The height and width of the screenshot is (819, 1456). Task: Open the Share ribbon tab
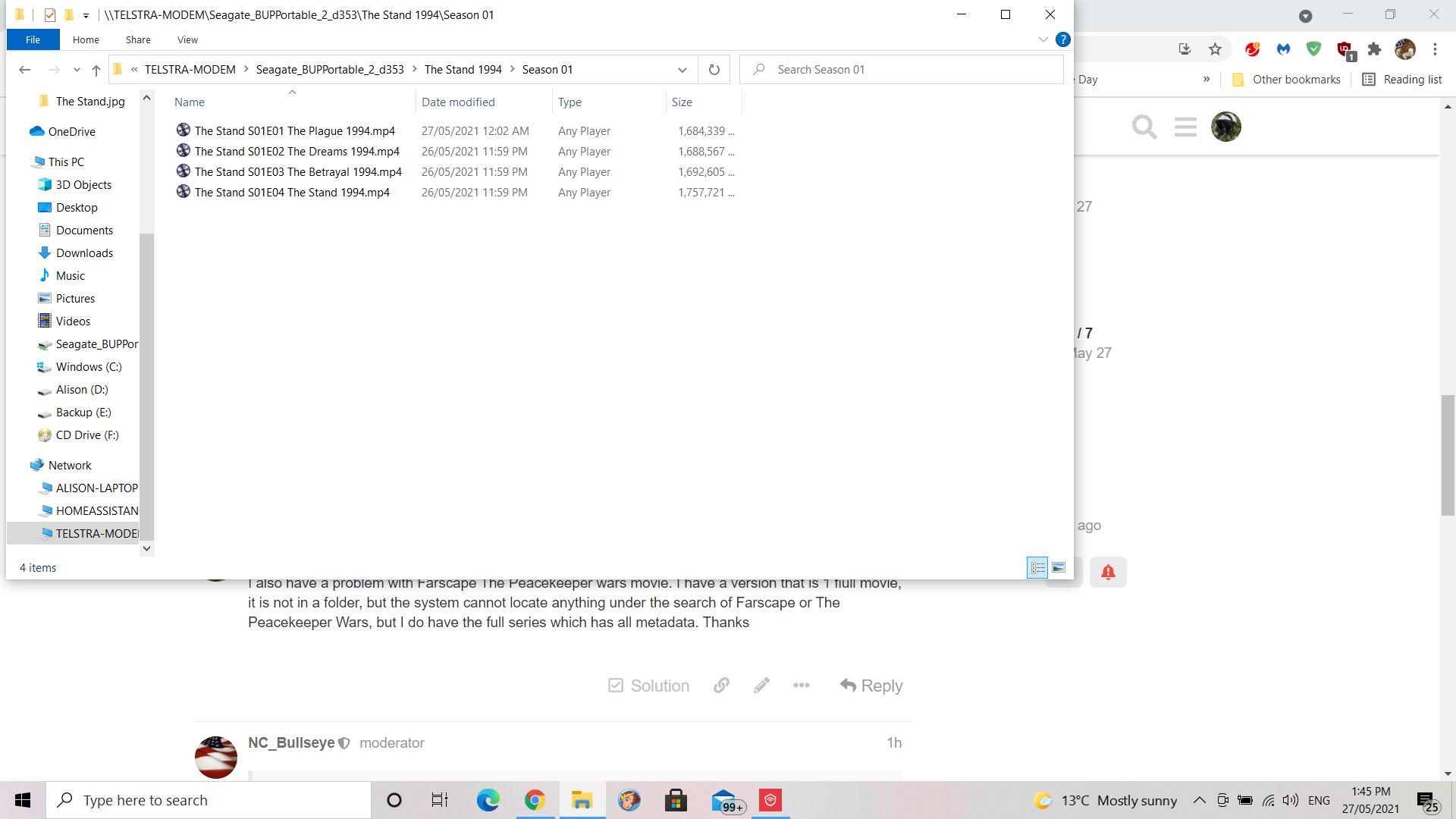click(138, 39)
